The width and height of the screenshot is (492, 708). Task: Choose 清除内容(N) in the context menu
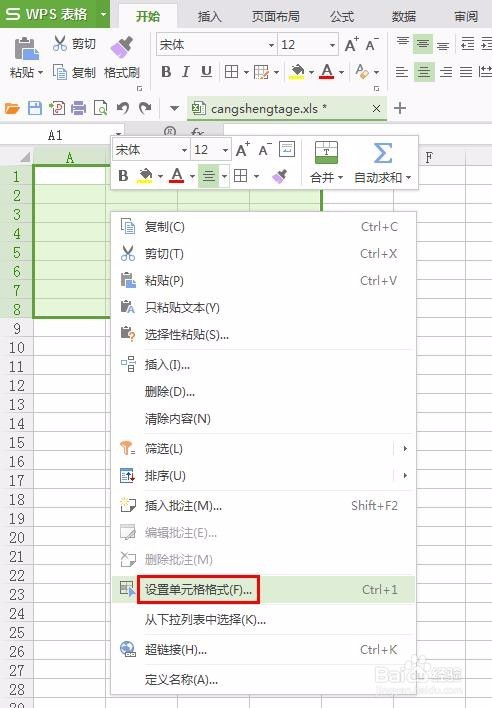263,419
